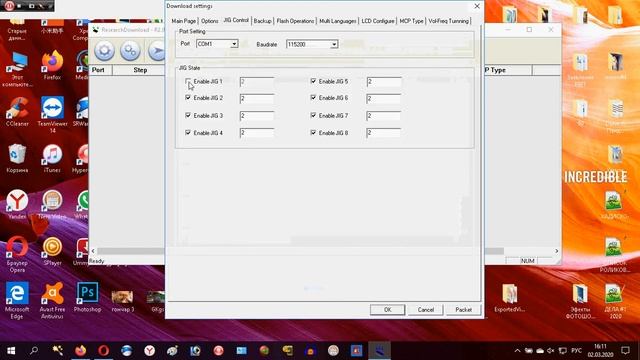
Task: Switch to Backup tab
Action: click(x=262, y=21)
